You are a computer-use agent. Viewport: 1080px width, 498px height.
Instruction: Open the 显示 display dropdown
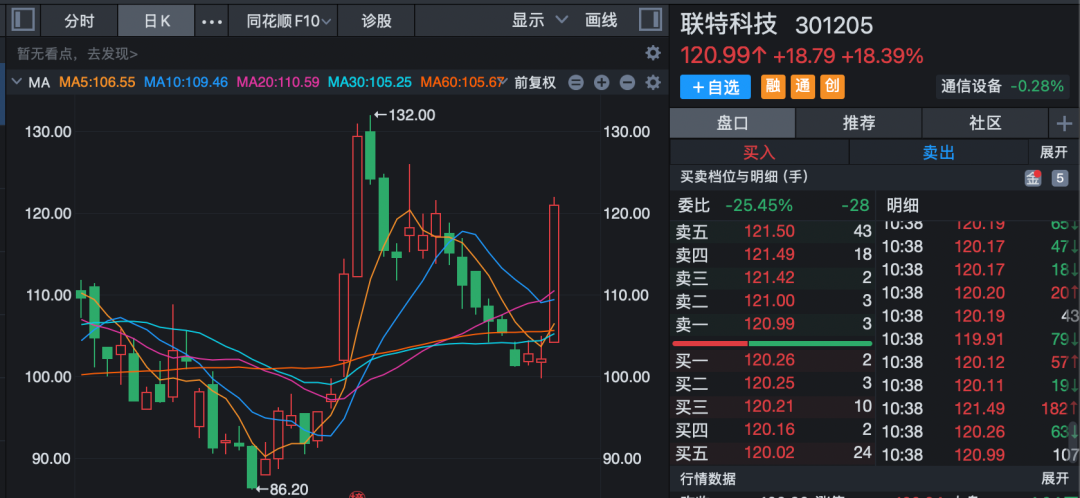coord(539,20)
